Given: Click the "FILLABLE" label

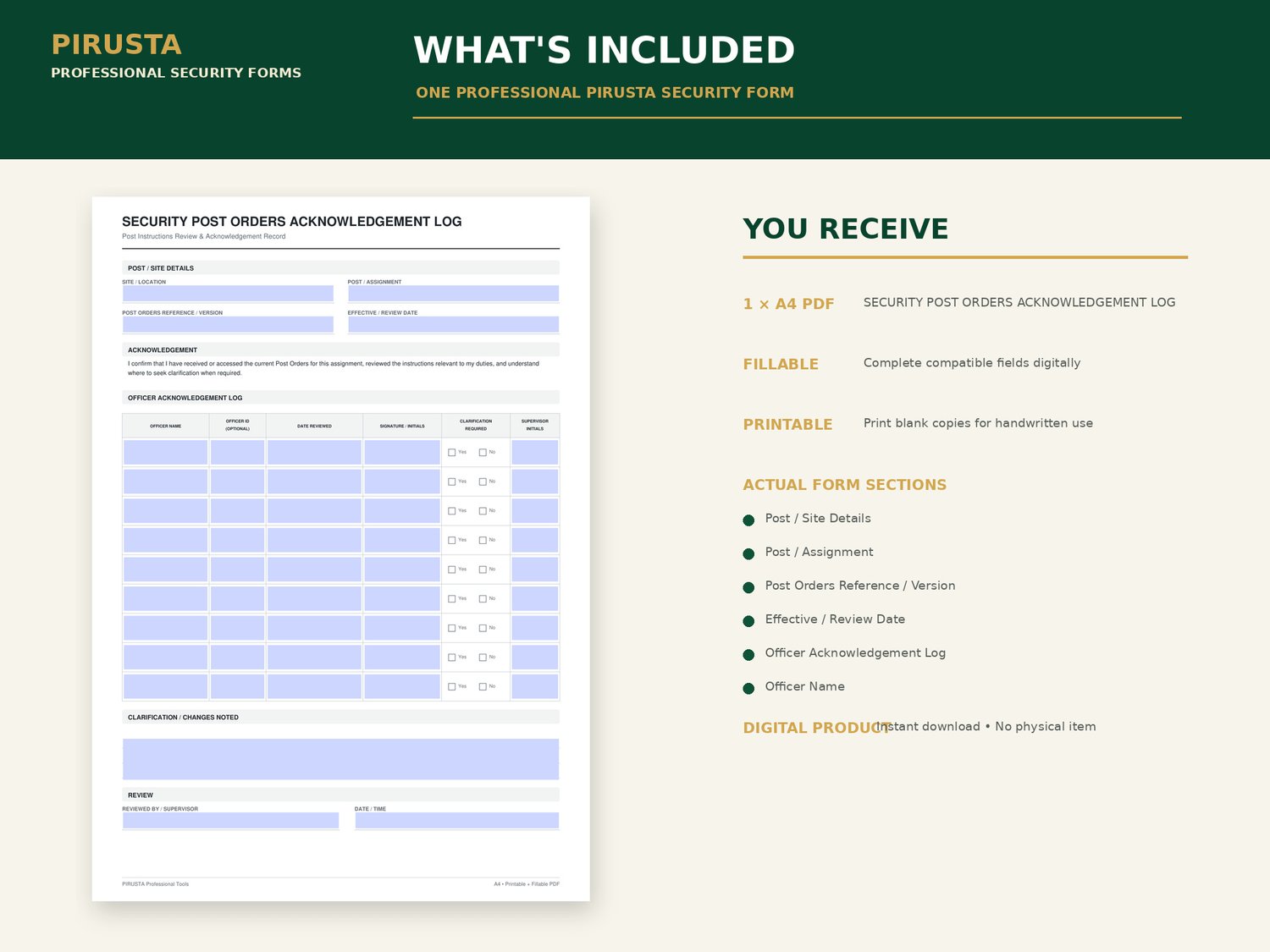Looking at the screenshot, I should coord(781,364).
